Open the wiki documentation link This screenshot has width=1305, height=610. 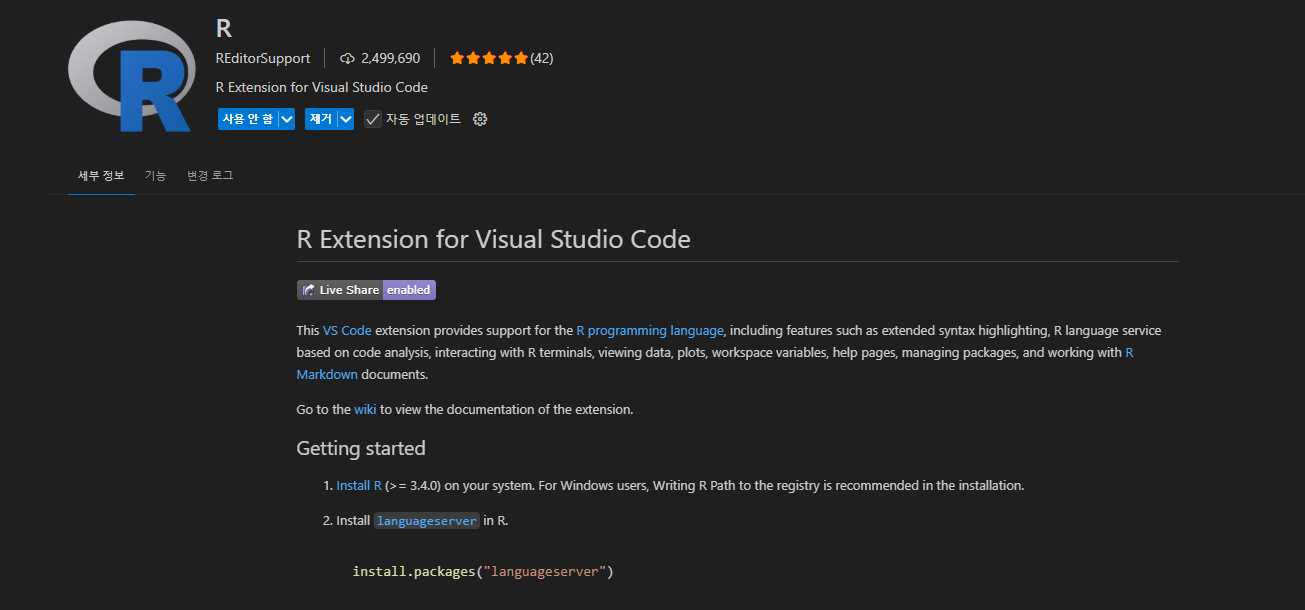click(365, 409)
